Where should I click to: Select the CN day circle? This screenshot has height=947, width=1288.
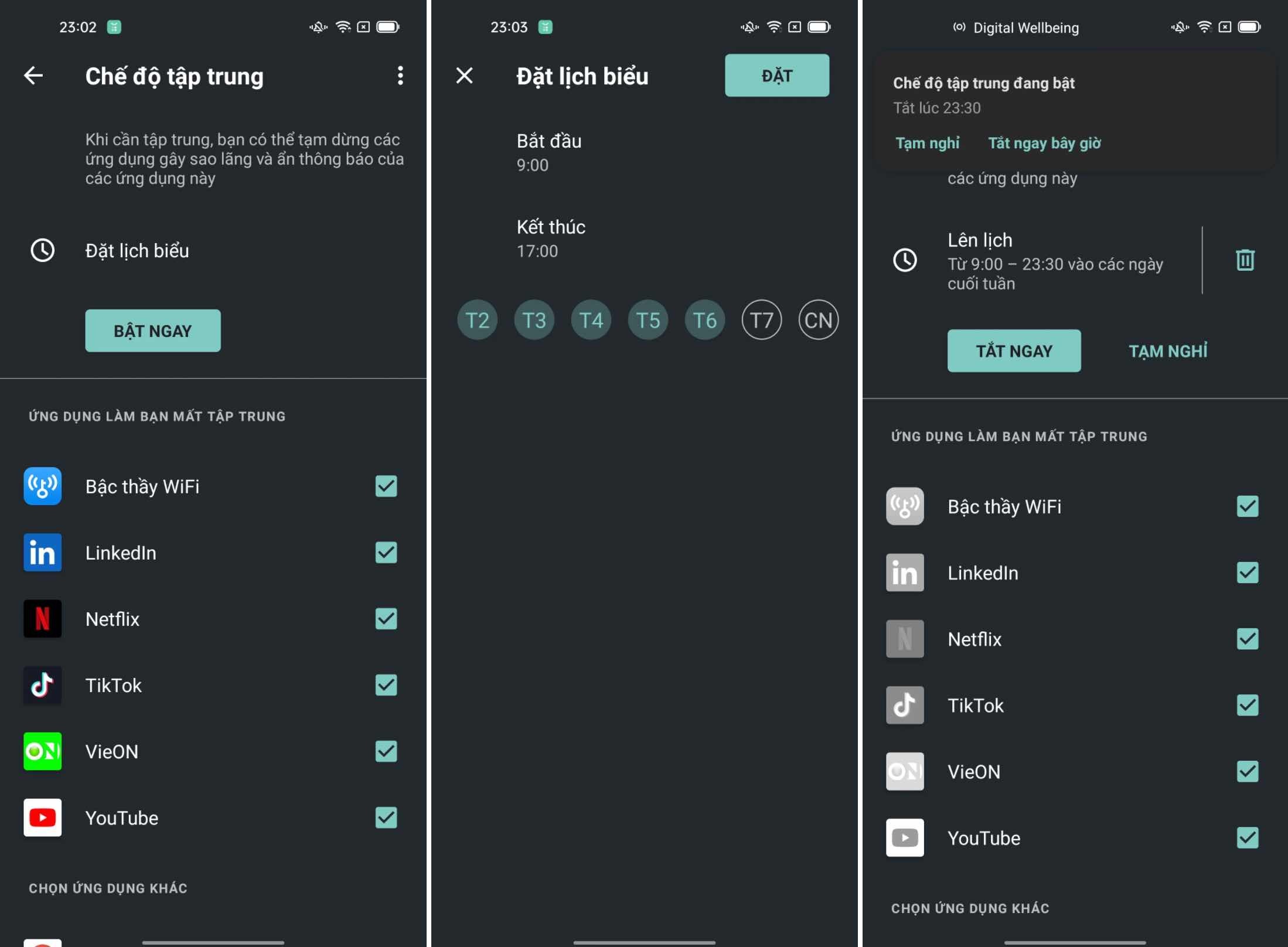[x=818, y=319]
